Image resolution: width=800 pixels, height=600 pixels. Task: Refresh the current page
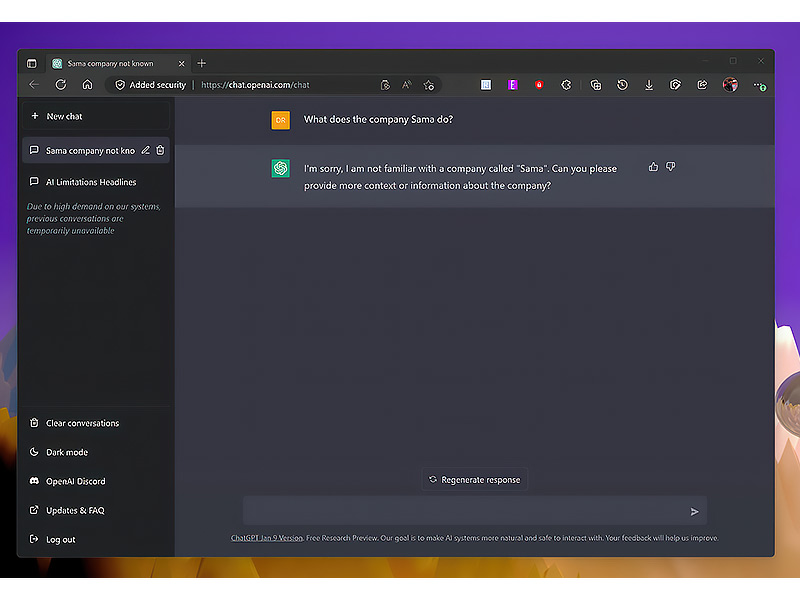(61, 85)
